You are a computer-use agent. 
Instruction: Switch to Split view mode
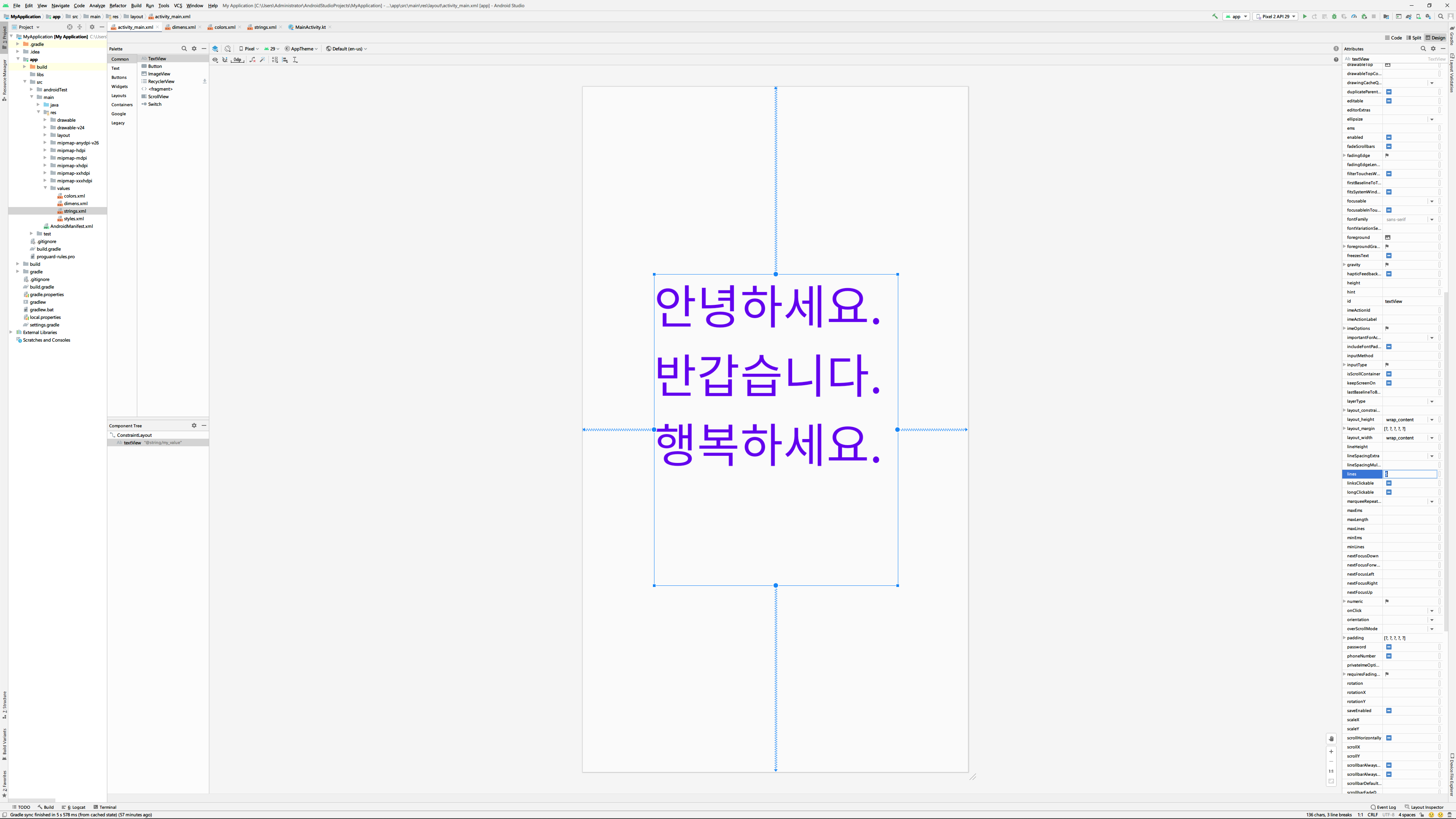point(1414,38)
